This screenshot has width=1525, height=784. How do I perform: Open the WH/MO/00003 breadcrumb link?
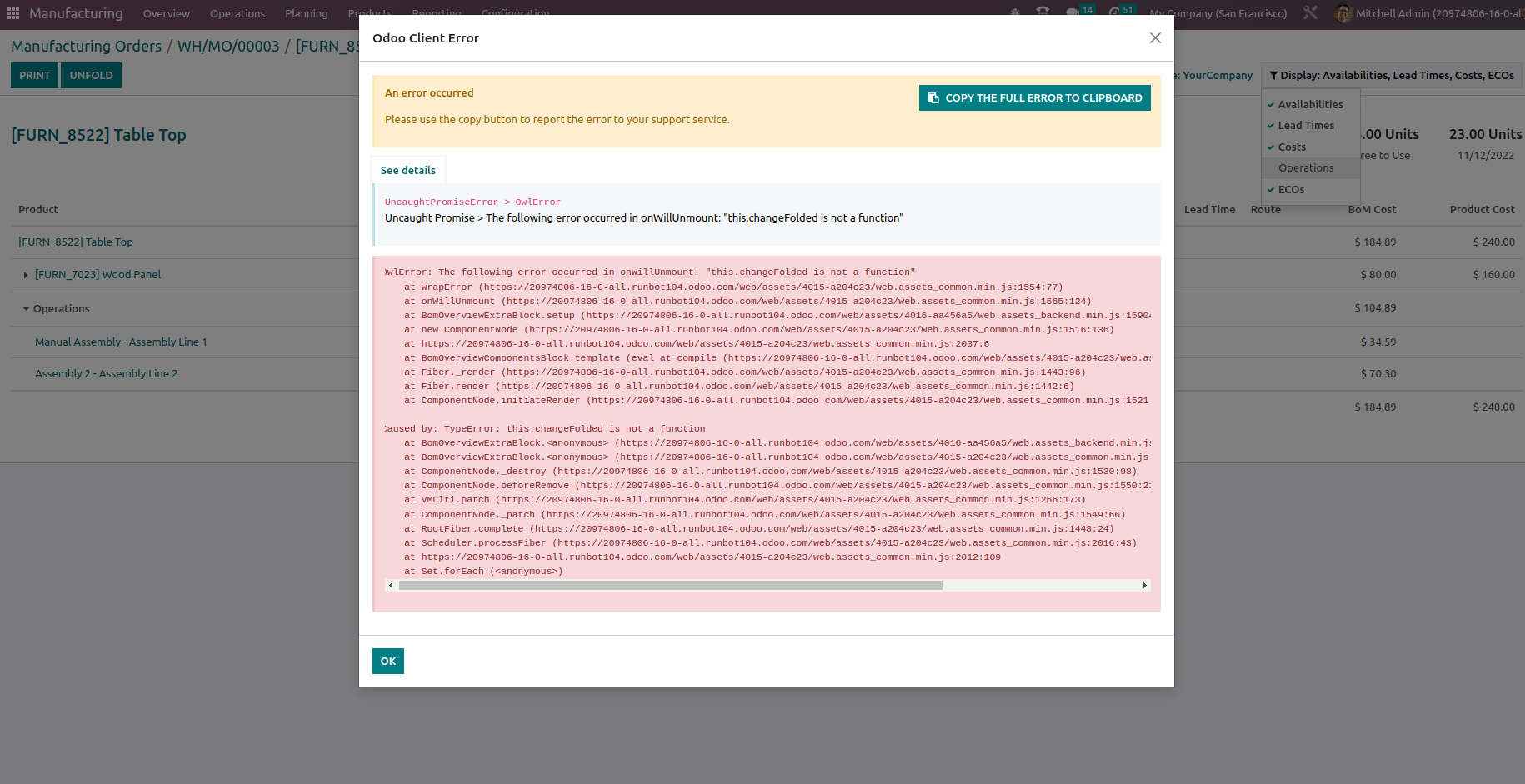tap(227, 46)
